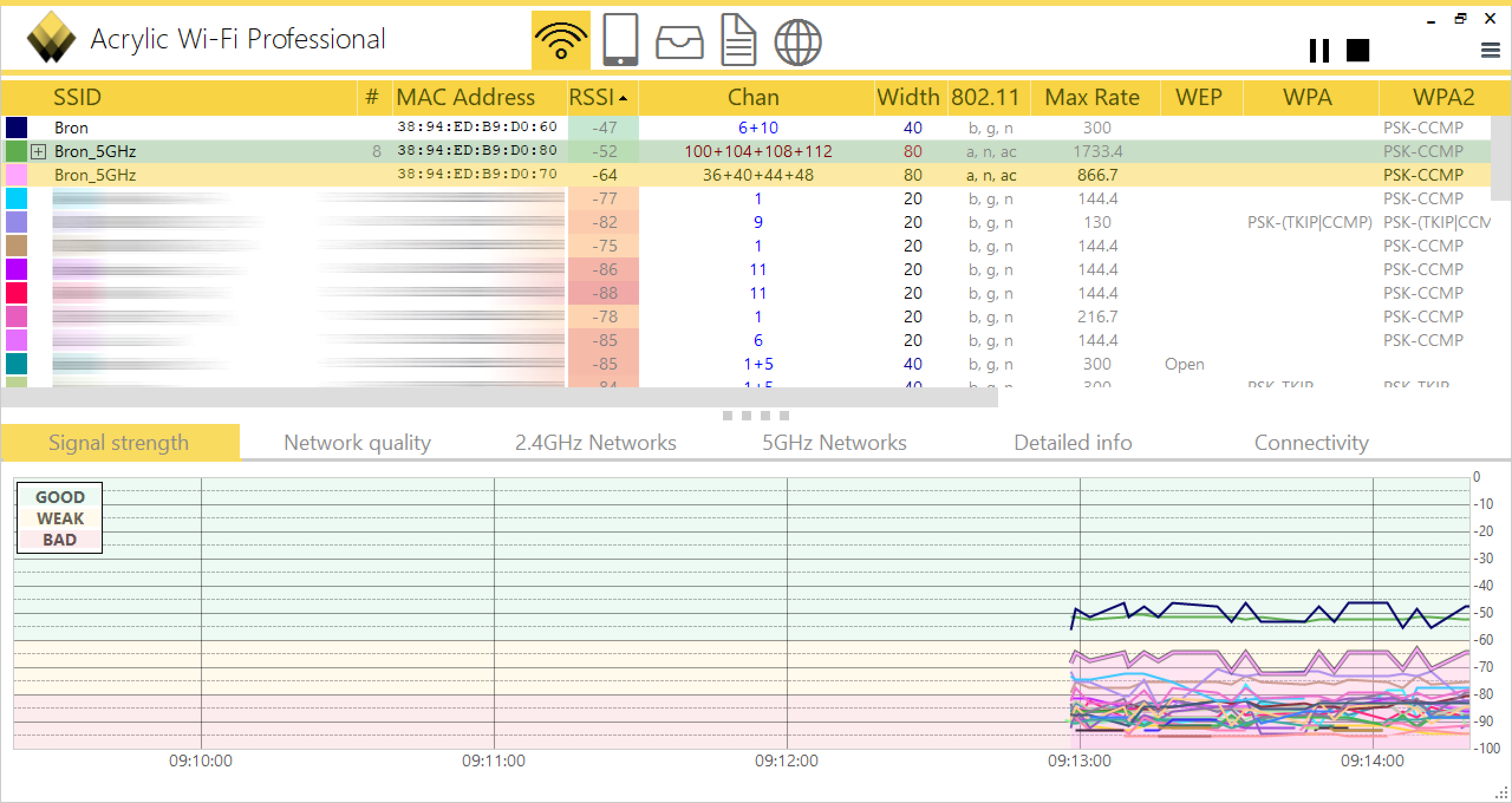Open the mobile devices view icon
1512x803 pixels.
(620, 40)
